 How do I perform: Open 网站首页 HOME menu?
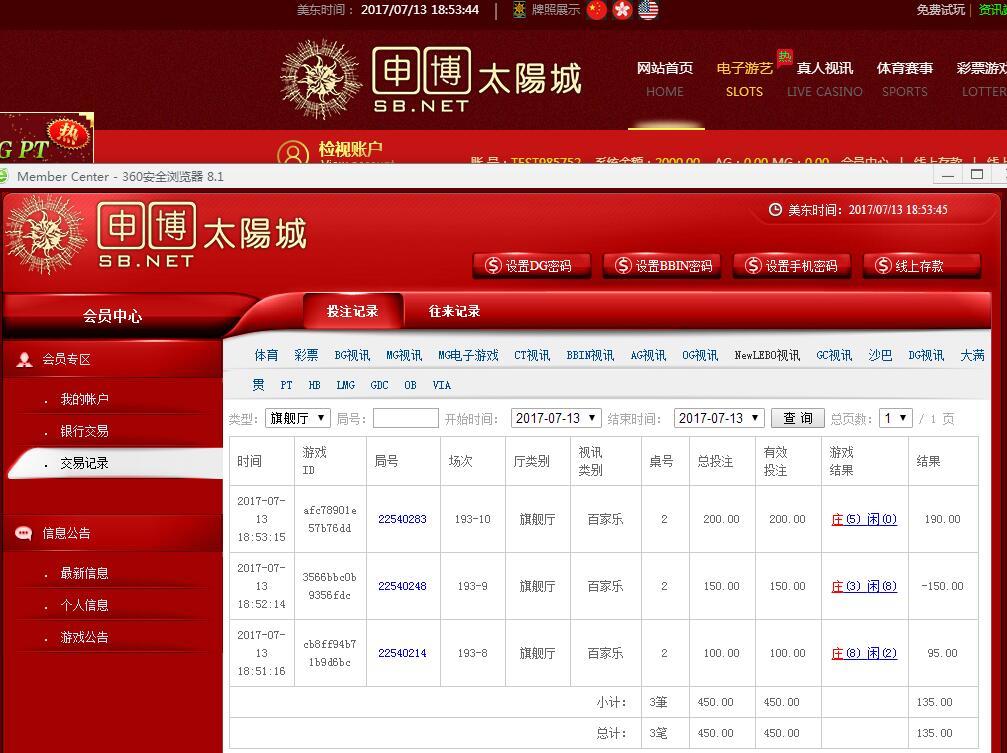[665, 78]
